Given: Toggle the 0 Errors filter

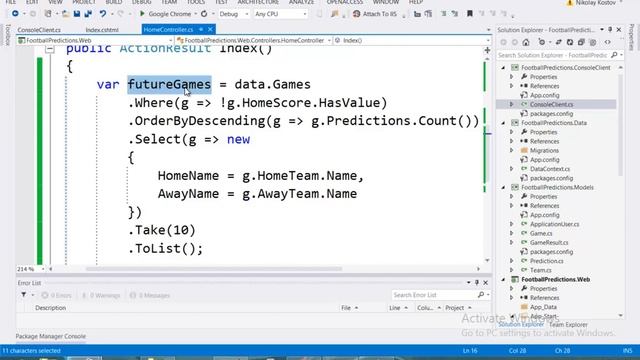Looking at the screenshot, I should (x=56, y=295).
